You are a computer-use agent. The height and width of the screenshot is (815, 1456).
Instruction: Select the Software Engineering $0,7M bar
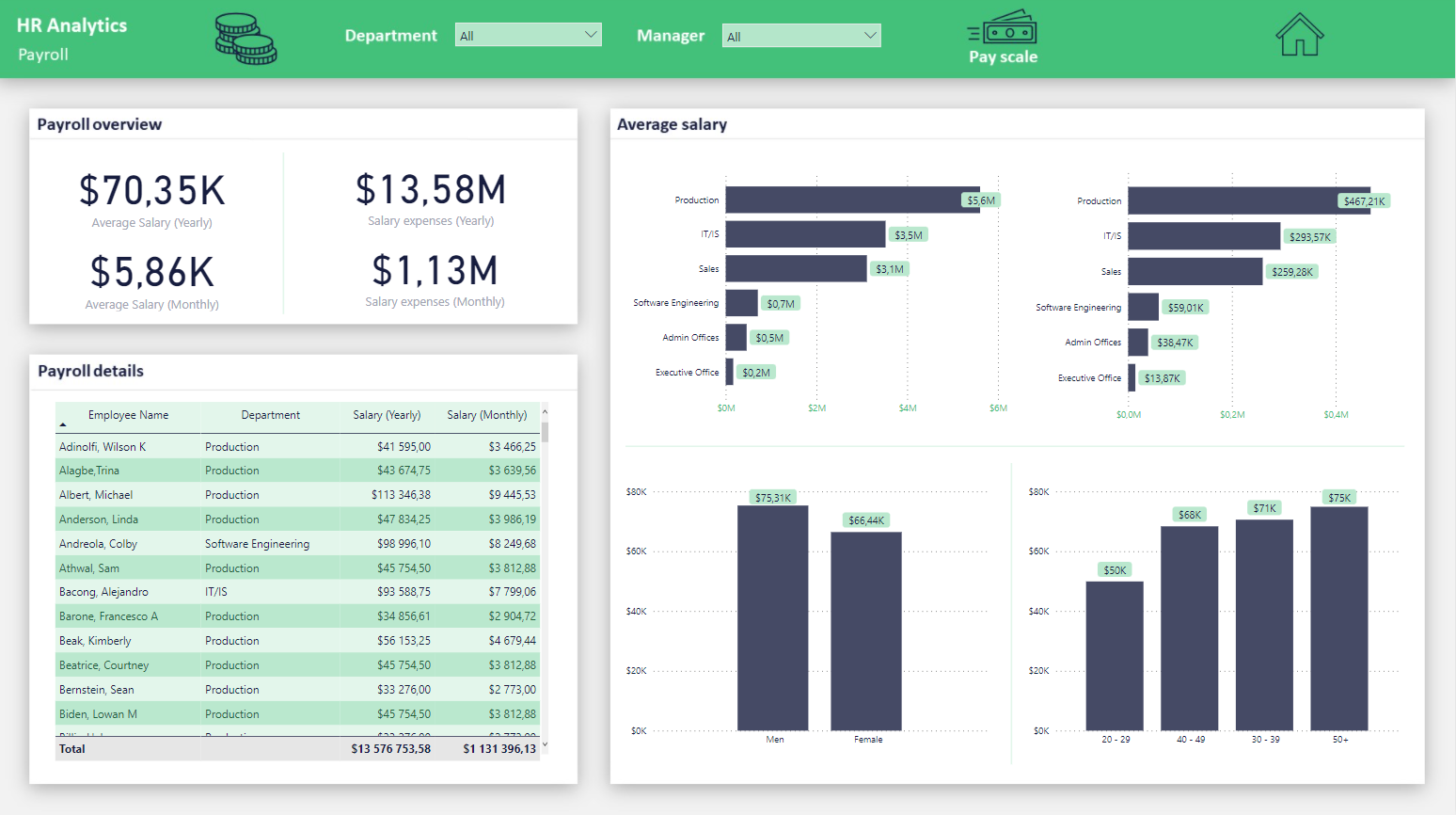(x=741, y=303)
